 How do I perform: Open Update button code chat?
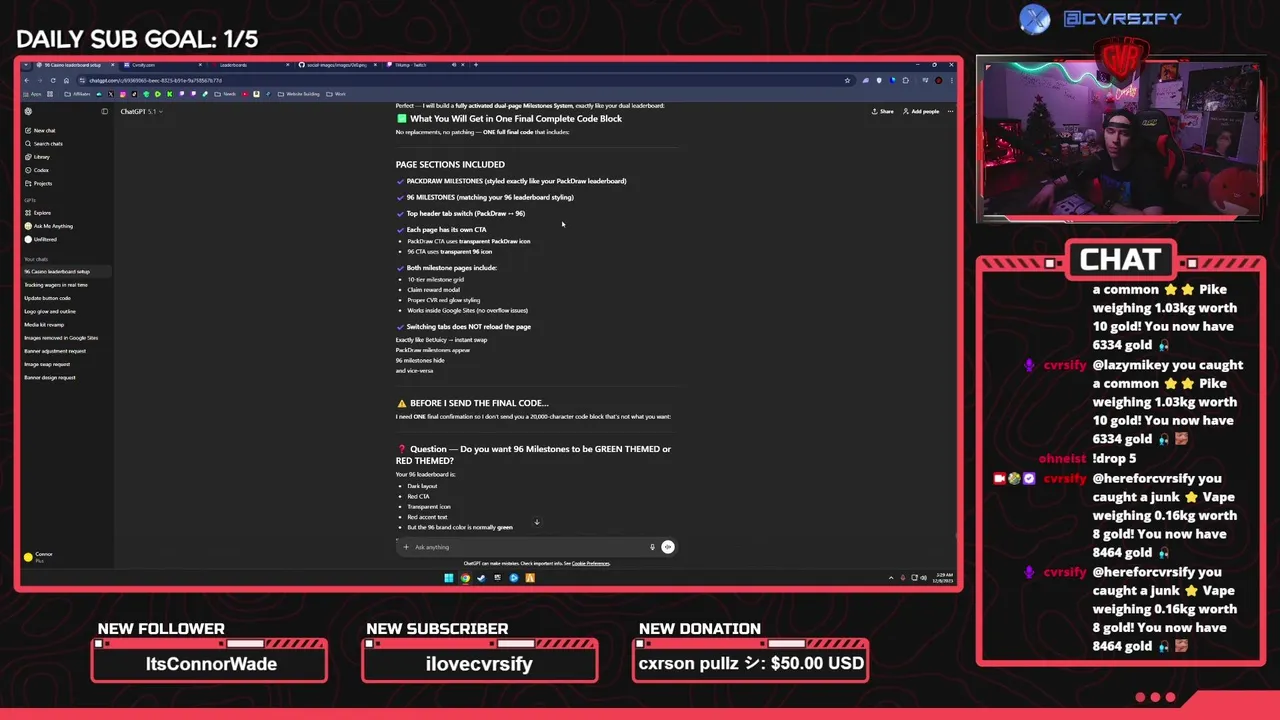point(47,298)
